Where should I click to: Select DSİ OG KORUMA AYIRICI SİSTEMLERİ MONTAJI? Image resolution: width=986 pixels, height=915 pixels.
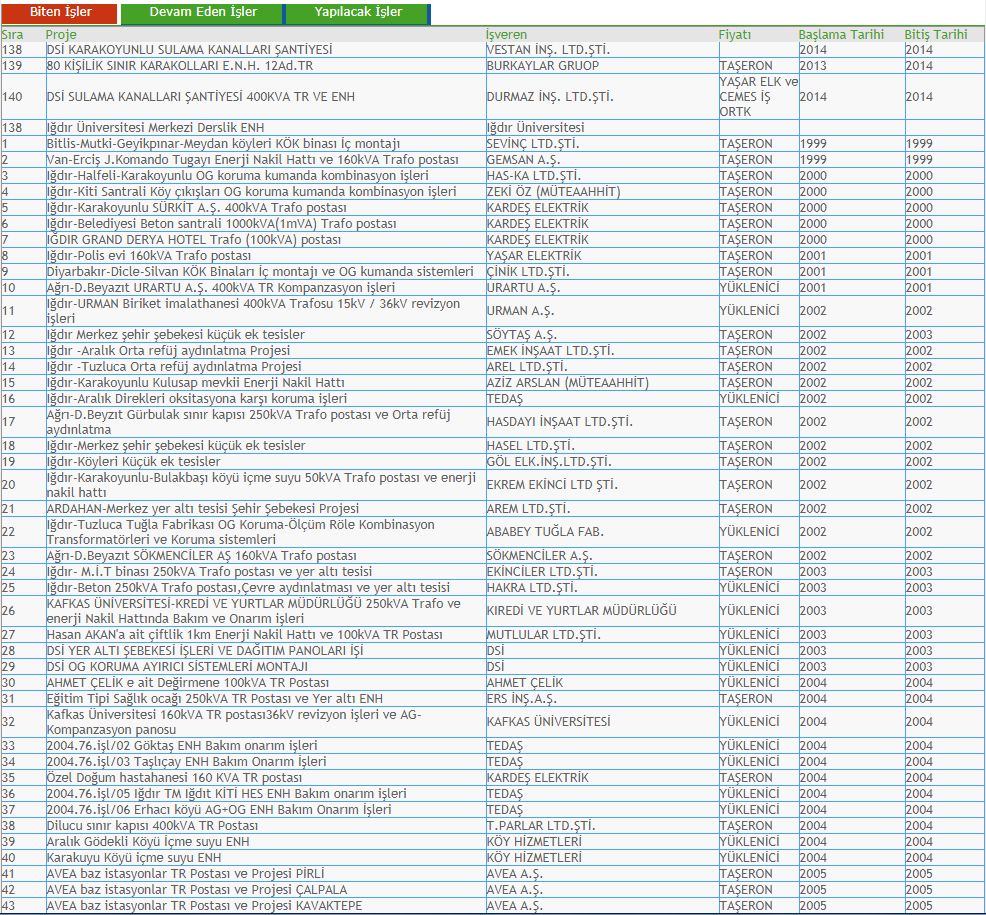pyautogui.click(x=266, y=667)
